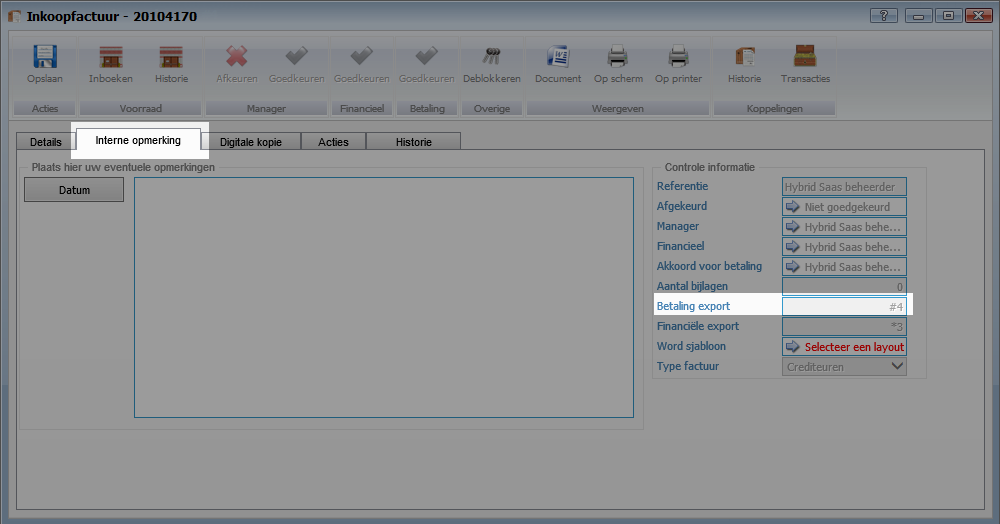Screen dimensions: 1000x524
Task: Switch to the Digitale kopie tab
Action: point(250,142)
